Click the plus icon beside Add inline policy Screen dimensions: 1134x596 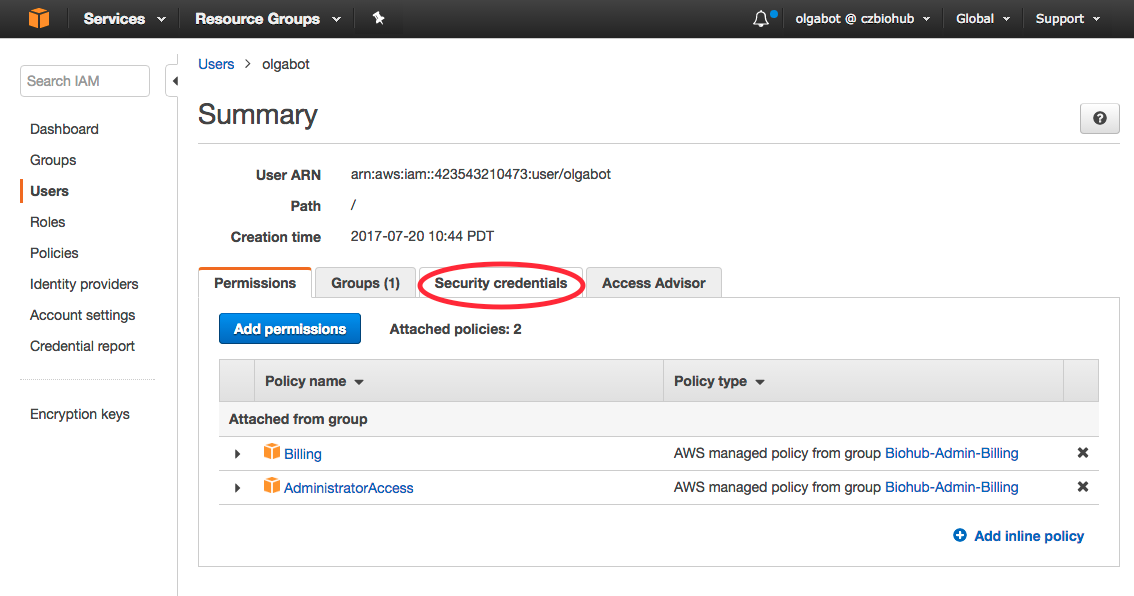[960, 536]
